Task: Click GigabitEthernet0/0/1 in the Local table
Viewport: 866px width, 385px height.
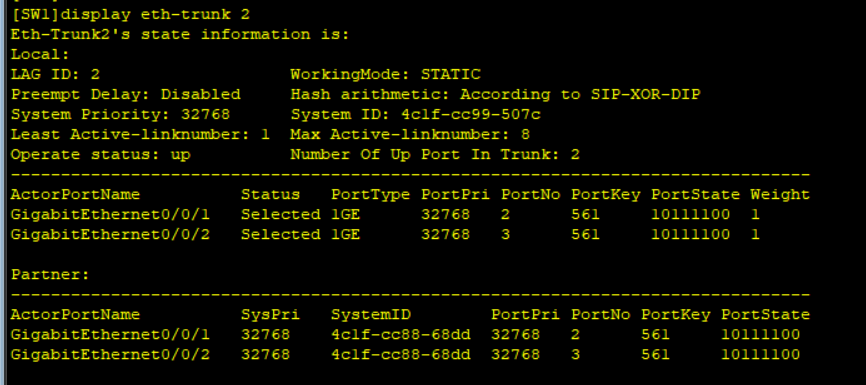Action: 110,214
